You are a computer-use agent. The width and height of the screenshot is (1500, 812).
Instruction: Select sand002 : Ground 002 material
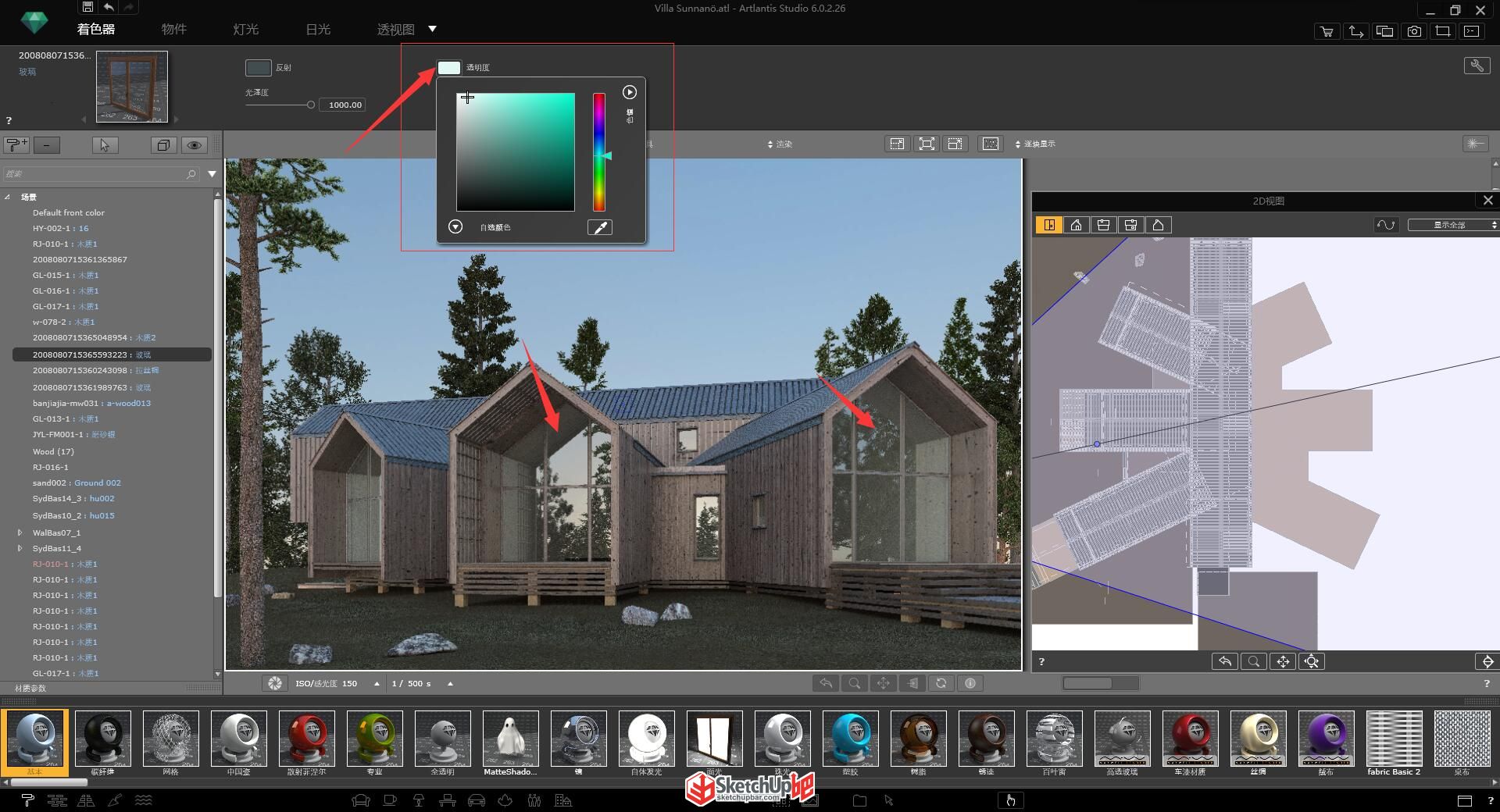77,483
